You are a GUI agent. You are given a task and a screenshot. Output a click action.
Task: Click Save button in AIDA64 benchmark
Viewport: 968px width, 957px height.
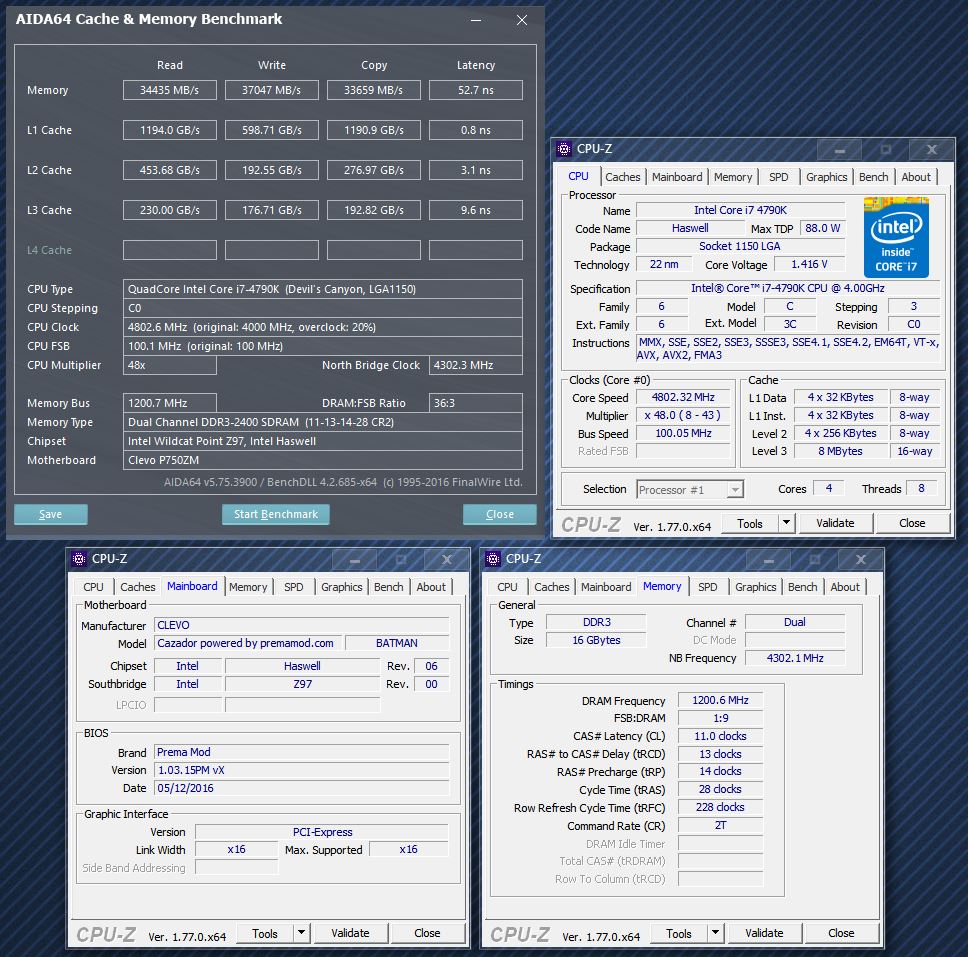[51, 514]
